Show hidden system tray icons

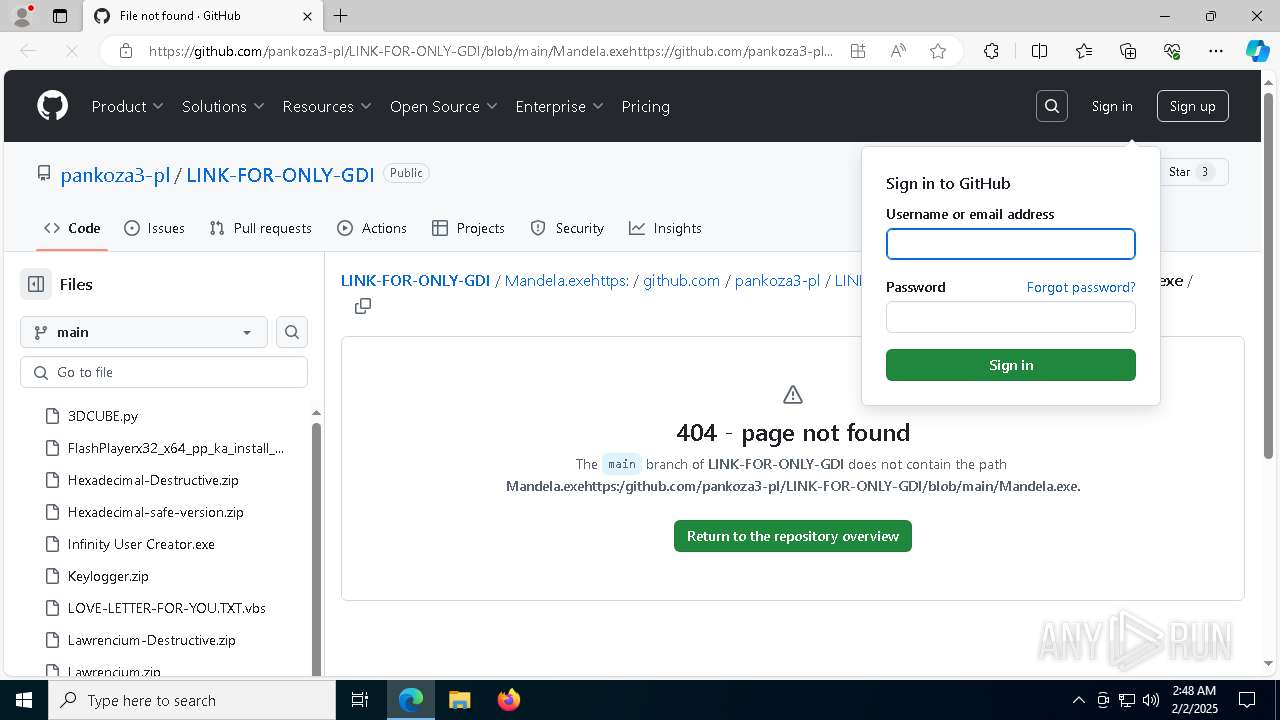1078,700
